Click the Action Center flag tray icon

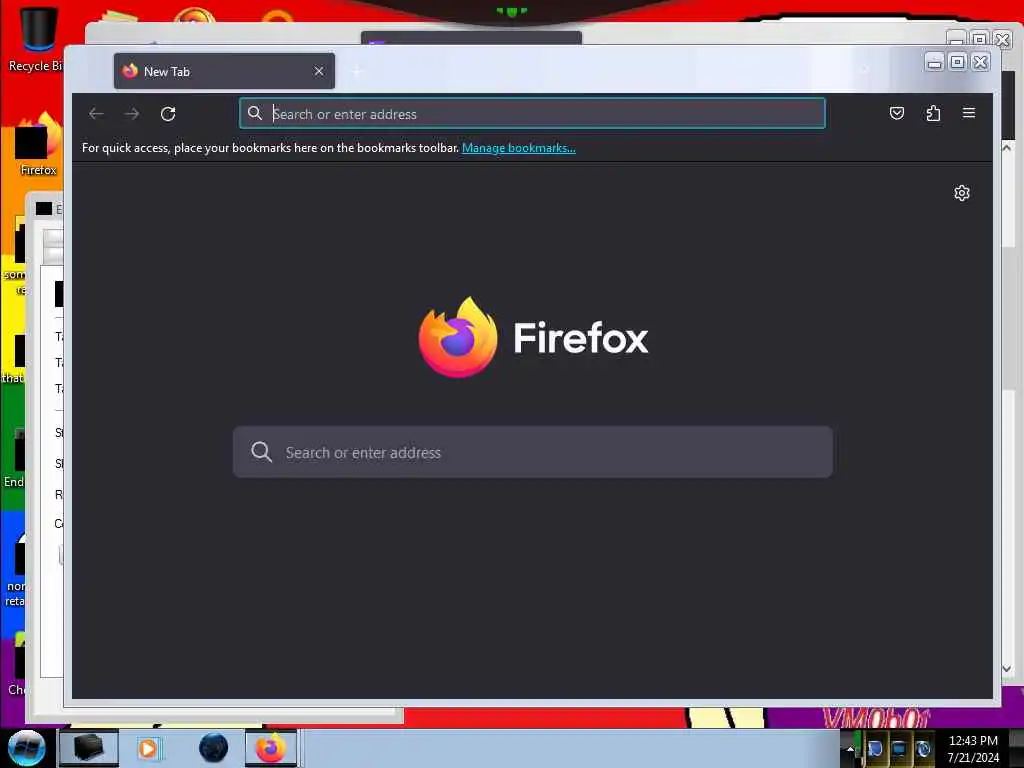click(x=875, y=748)
